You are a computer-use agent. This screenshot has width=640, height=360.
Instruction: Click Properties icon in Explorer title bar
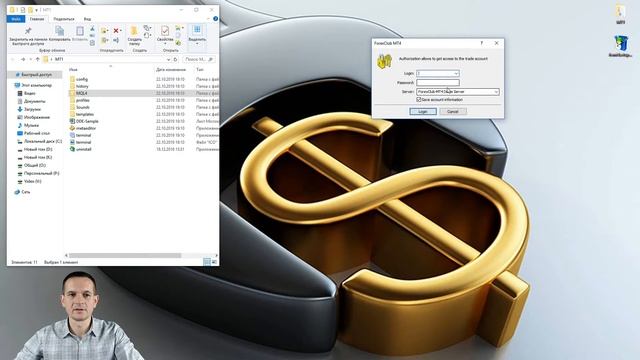tap(23, 10)
